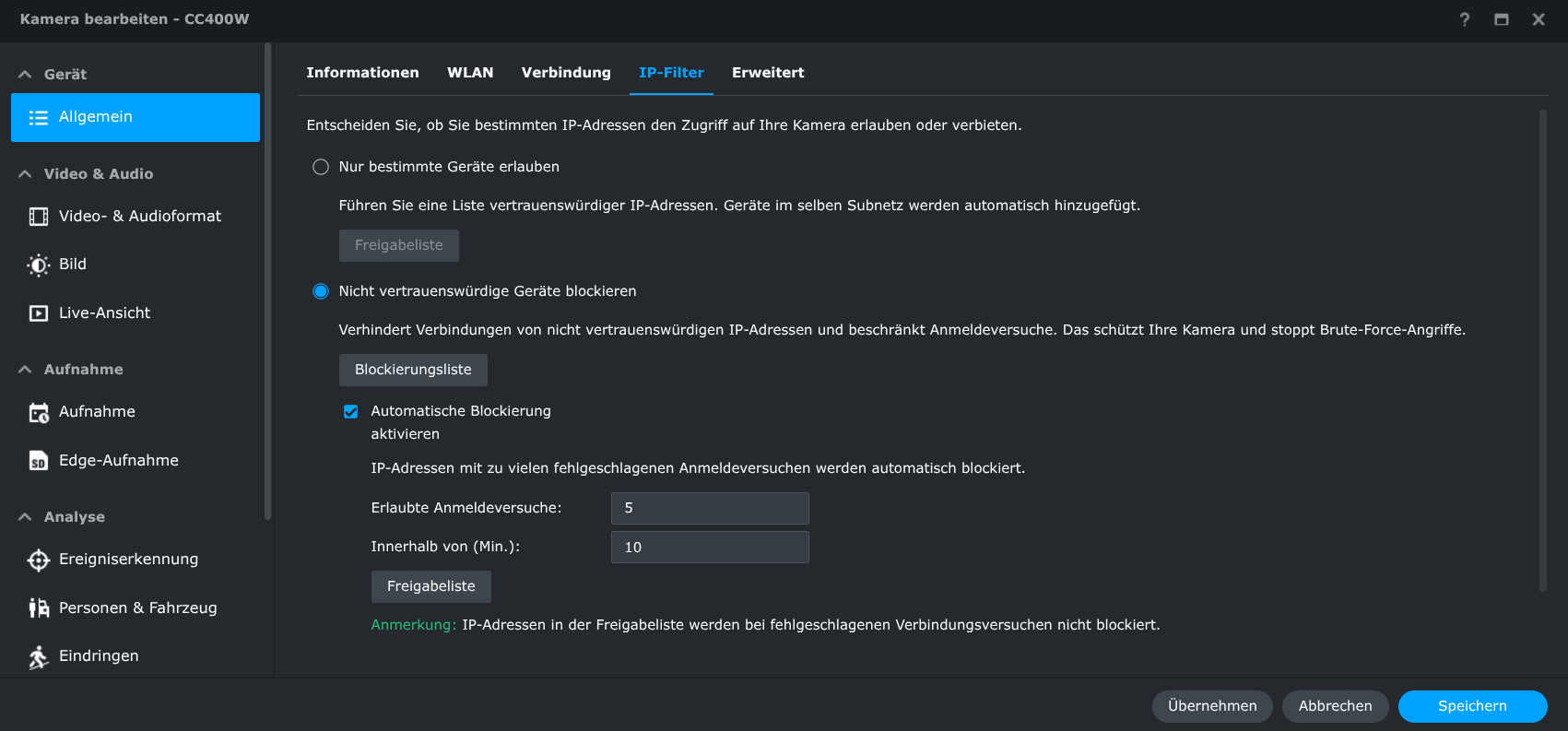The height and width of the screenshot is (731, 1568).
Task: Select the Ereigniserkennung crosshair icon
Action: 38,560
